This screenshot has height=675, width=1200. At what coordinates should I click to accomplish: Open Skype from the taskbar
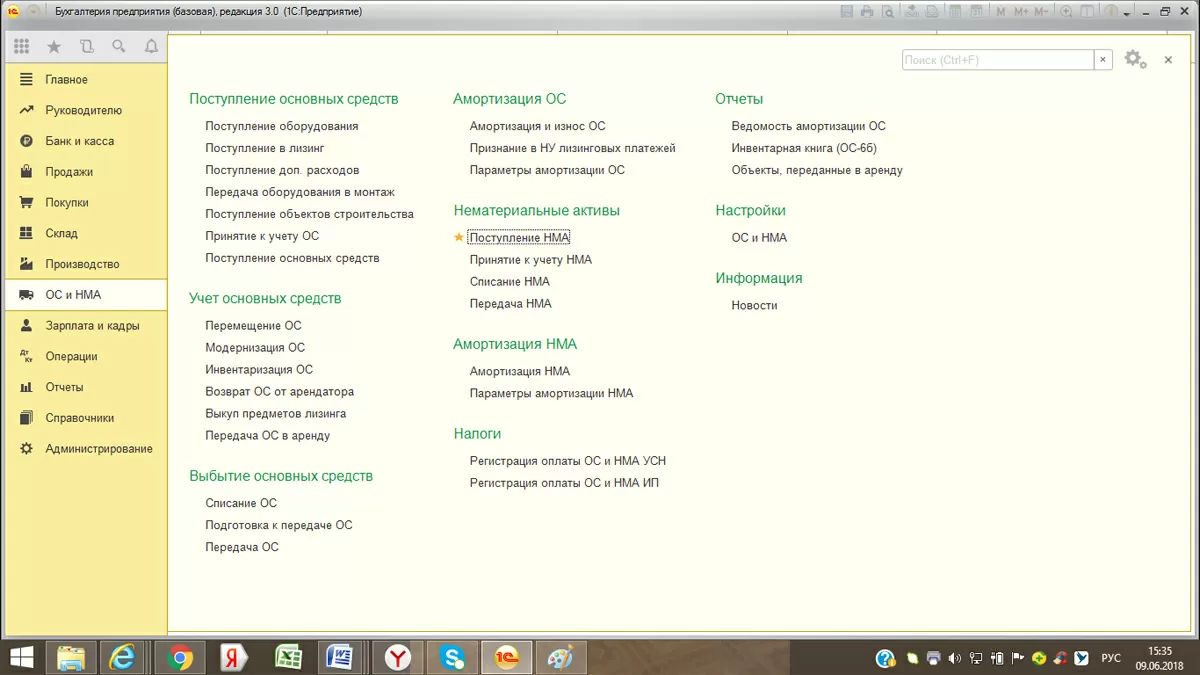[x=453, y=657]
